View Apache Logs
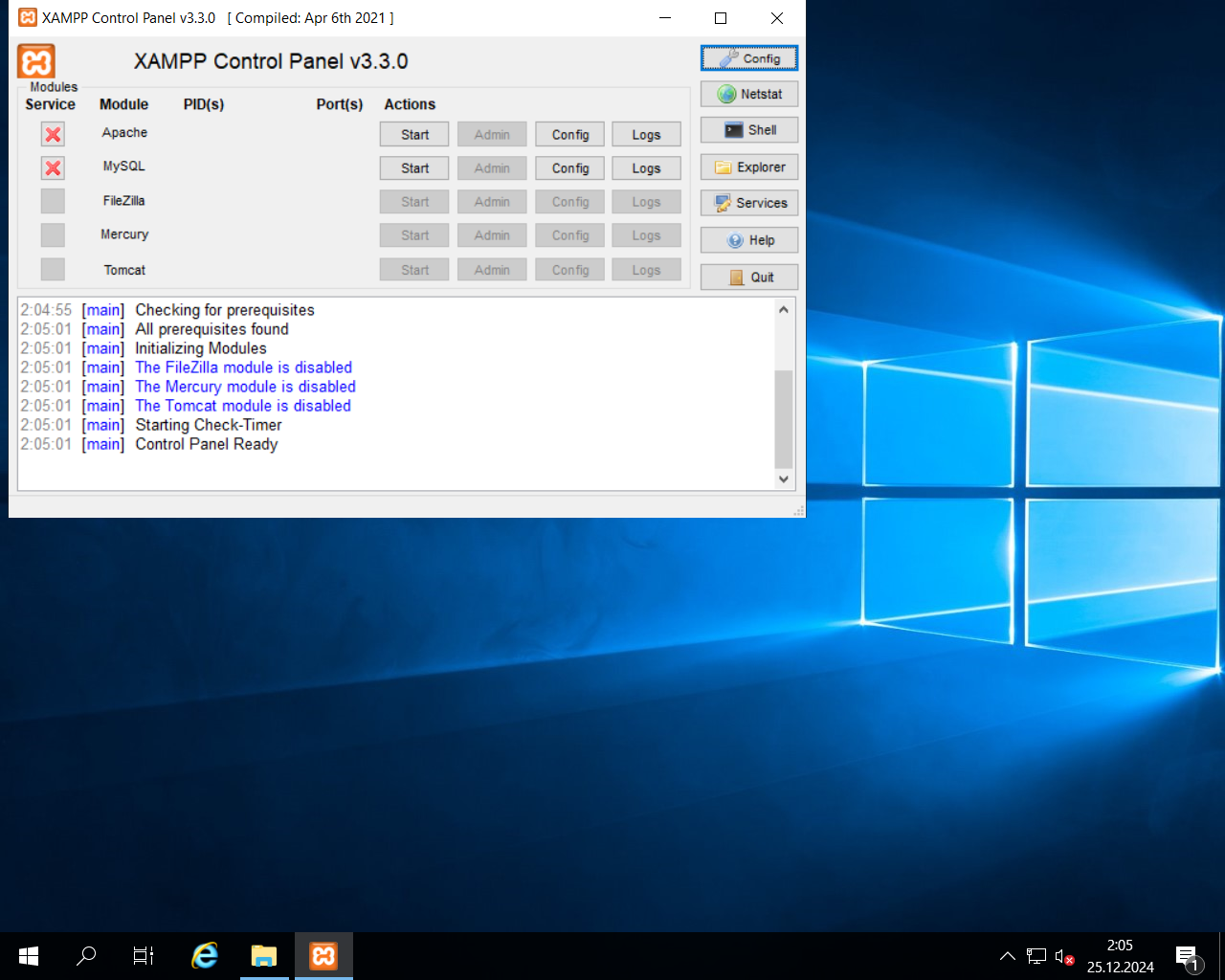The width and height of the screenshot is (1225, 980). coord(646,134)
